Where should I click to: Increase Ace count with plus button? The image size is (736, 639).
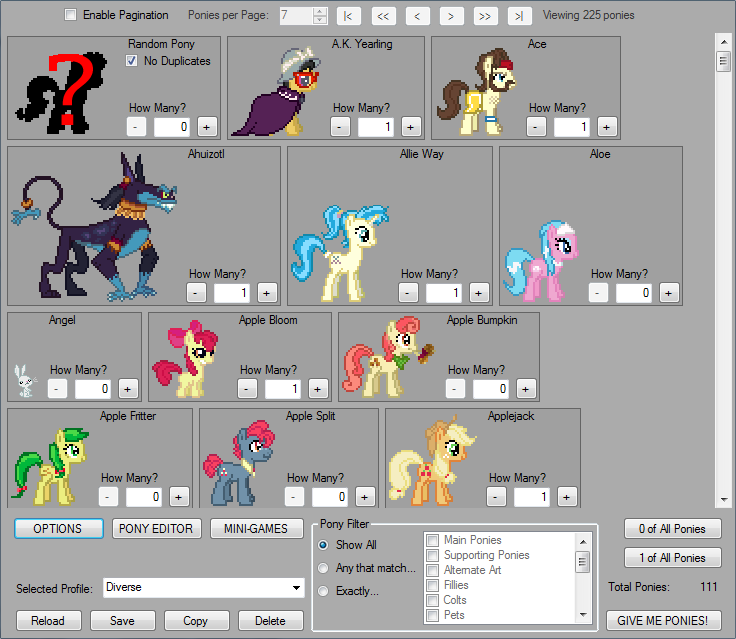click(607, 127)
